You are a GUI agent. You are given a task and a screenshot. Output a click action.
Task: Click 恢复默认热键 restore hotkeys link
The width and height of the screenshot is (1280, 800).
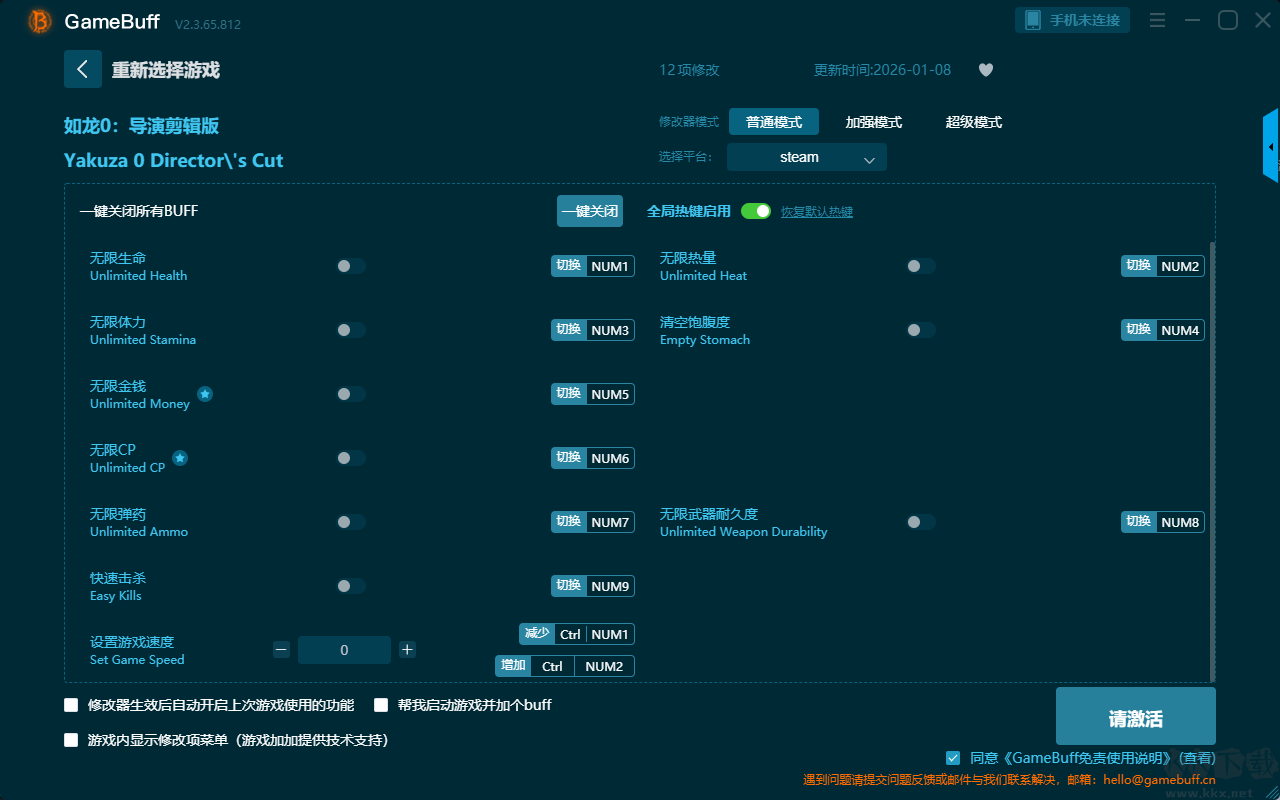(817, 212)
